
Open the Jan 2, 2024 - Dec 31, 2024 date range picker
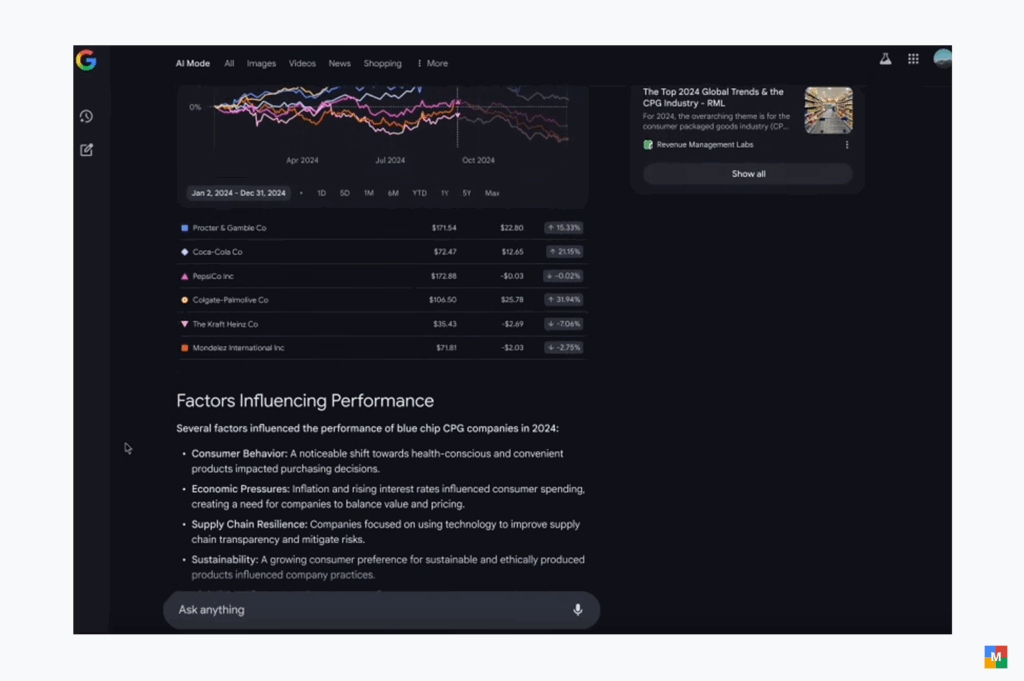pos(238,193)
